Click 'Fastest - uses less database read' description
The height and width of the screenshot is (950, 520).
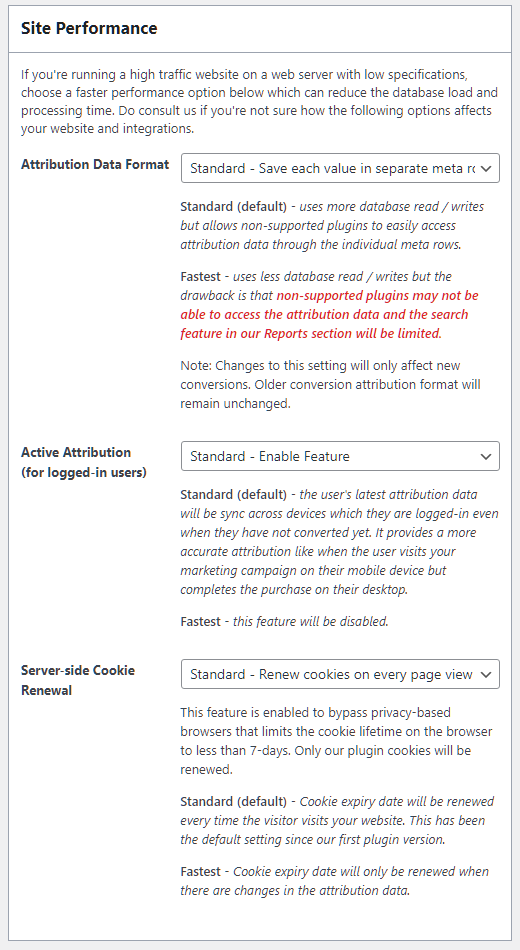coord(329,305)
